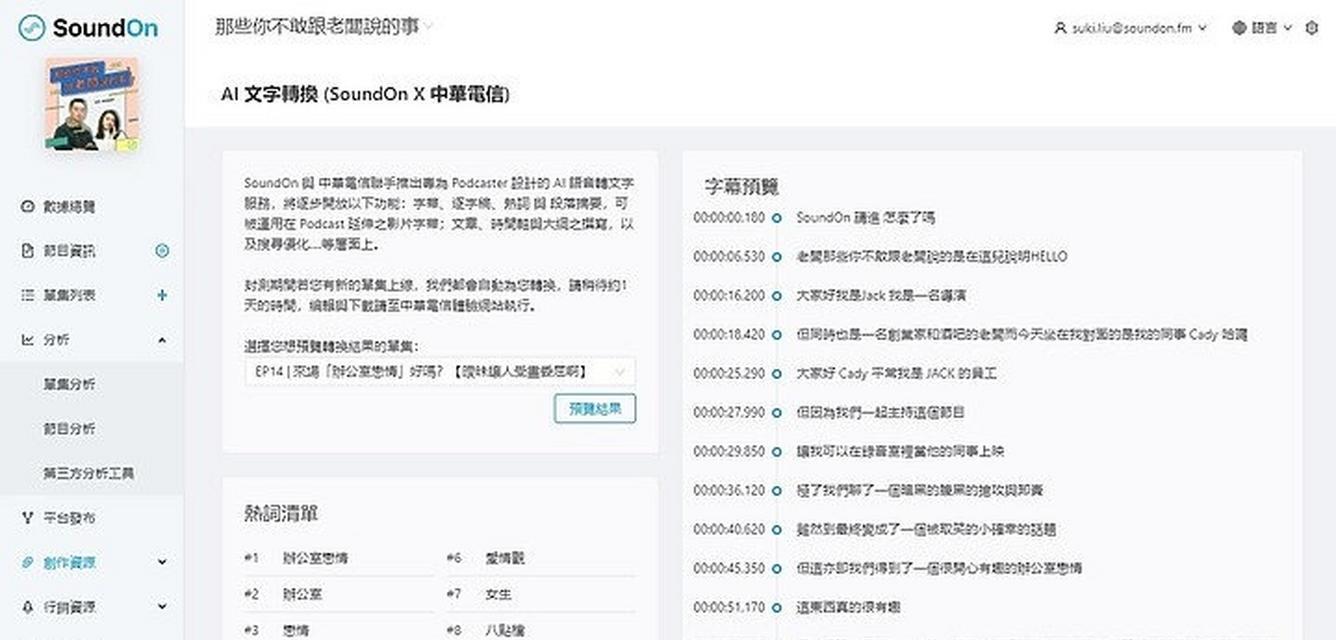Add an episode with 單集列表 plus icon
Screen dimensions: 1336x640
(x=162, y=295)
